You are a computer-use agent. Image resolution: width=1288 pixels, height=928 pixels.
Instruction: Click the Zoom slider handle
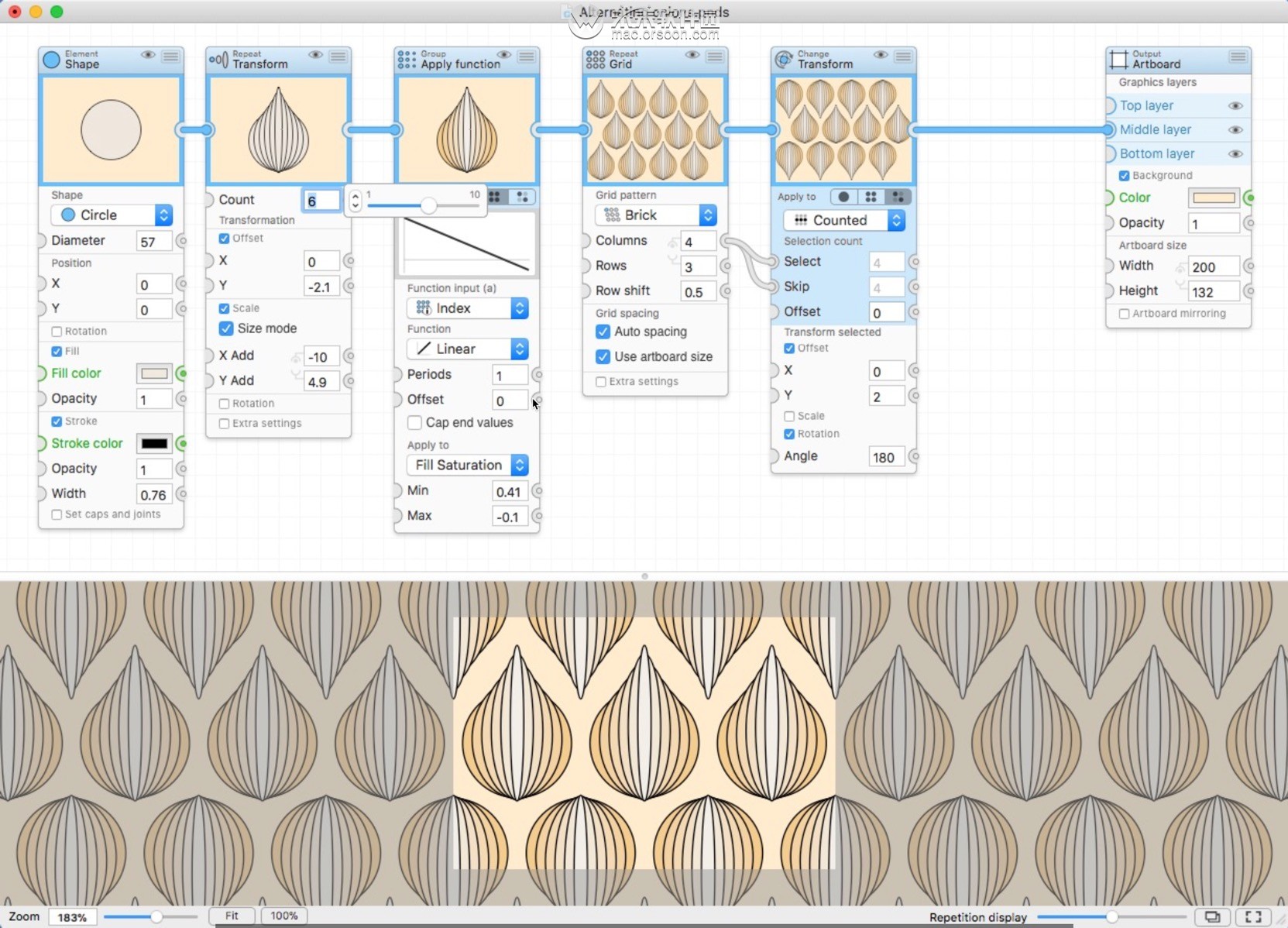click(156, 917)
